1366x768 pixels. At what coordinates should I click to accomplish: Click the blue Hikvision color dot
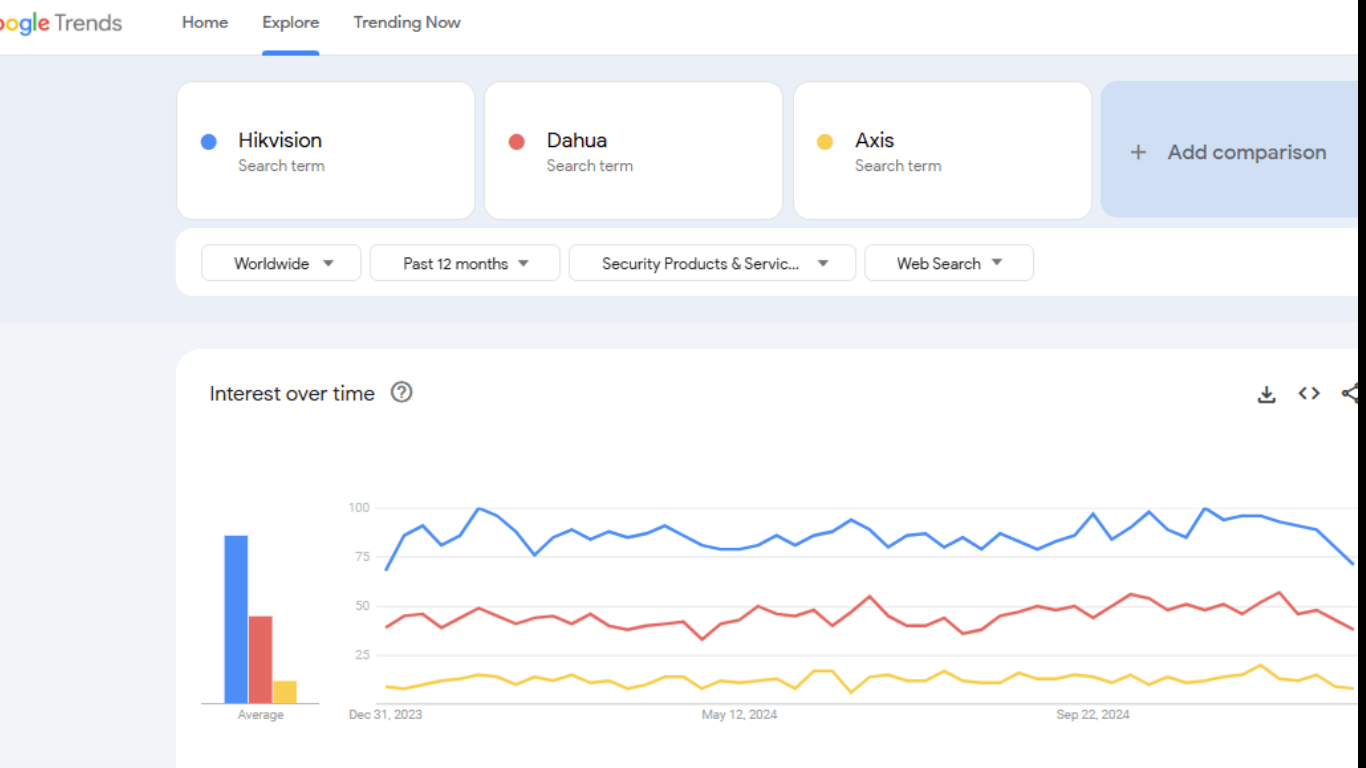(209, 142)
